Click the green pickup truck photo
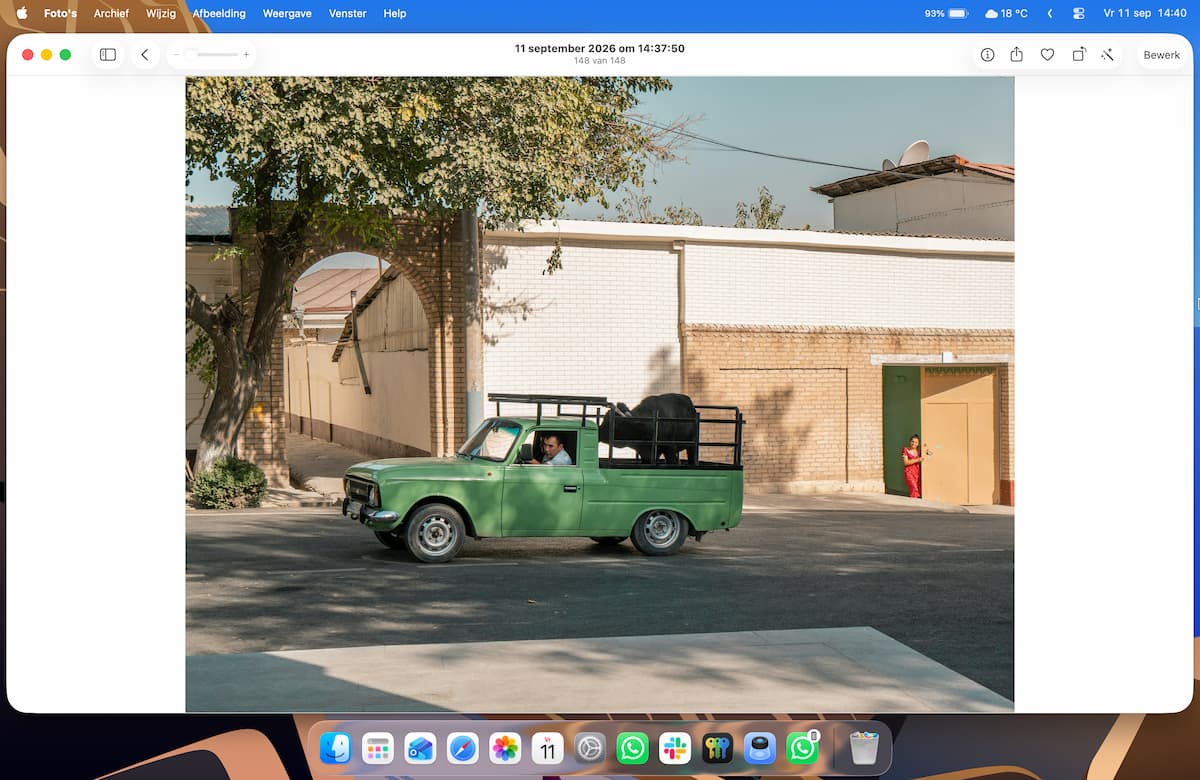The image size is (1200, 780). pyautogui.click(x=600, y=394)
